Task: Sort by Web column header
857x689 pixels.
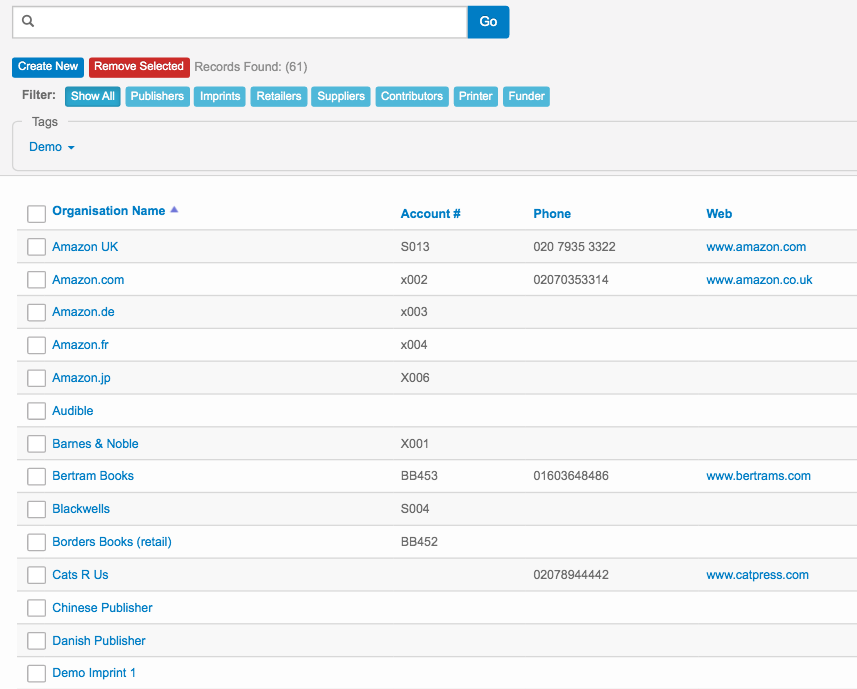Action: [719, 214]
